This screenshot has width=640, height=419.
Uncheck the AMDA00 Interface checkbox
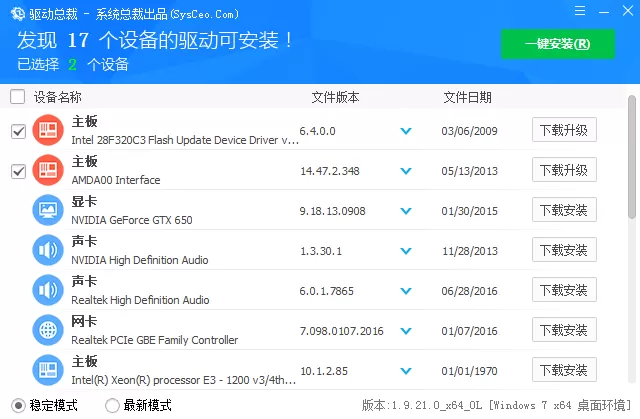[18, 171]
